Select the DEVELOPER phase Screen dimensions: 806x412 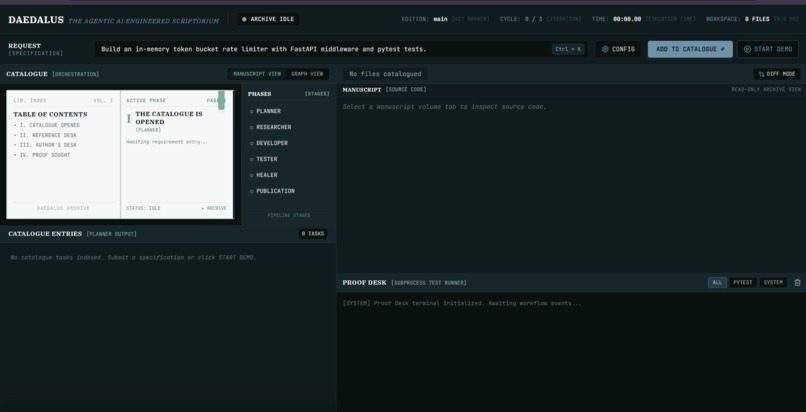coord(269,143)
